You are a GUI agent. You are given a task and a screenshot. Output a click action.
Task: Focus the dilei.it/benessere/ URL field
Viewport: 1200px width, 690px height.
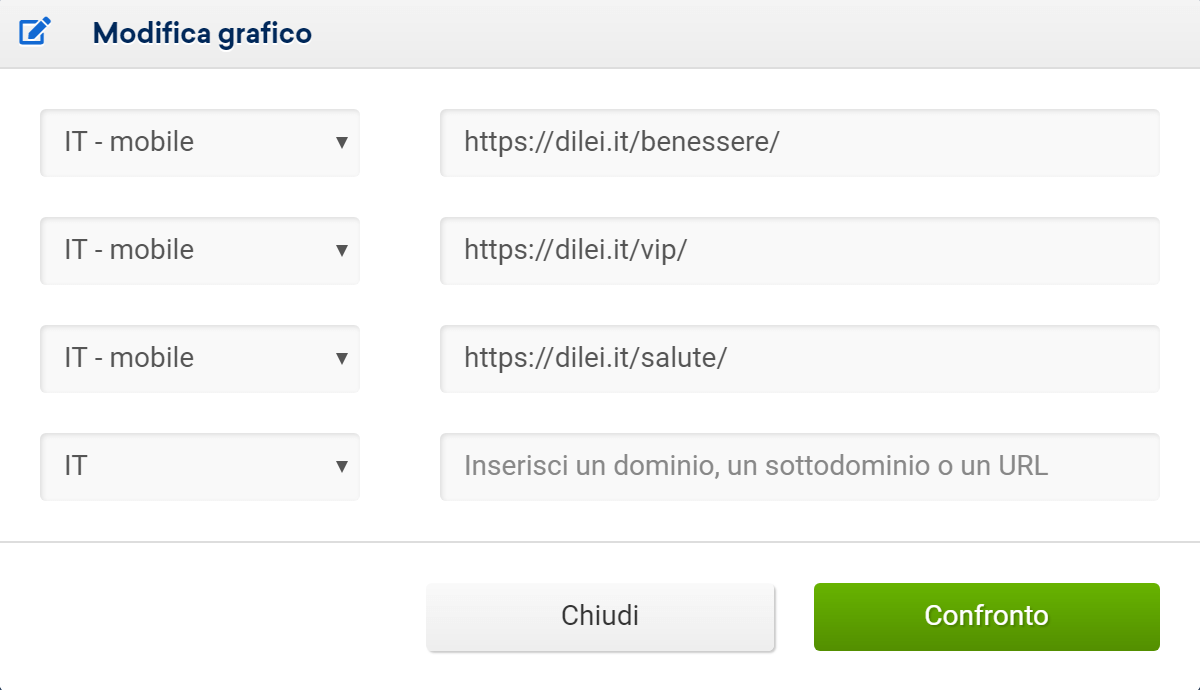(x=800, y=142)
